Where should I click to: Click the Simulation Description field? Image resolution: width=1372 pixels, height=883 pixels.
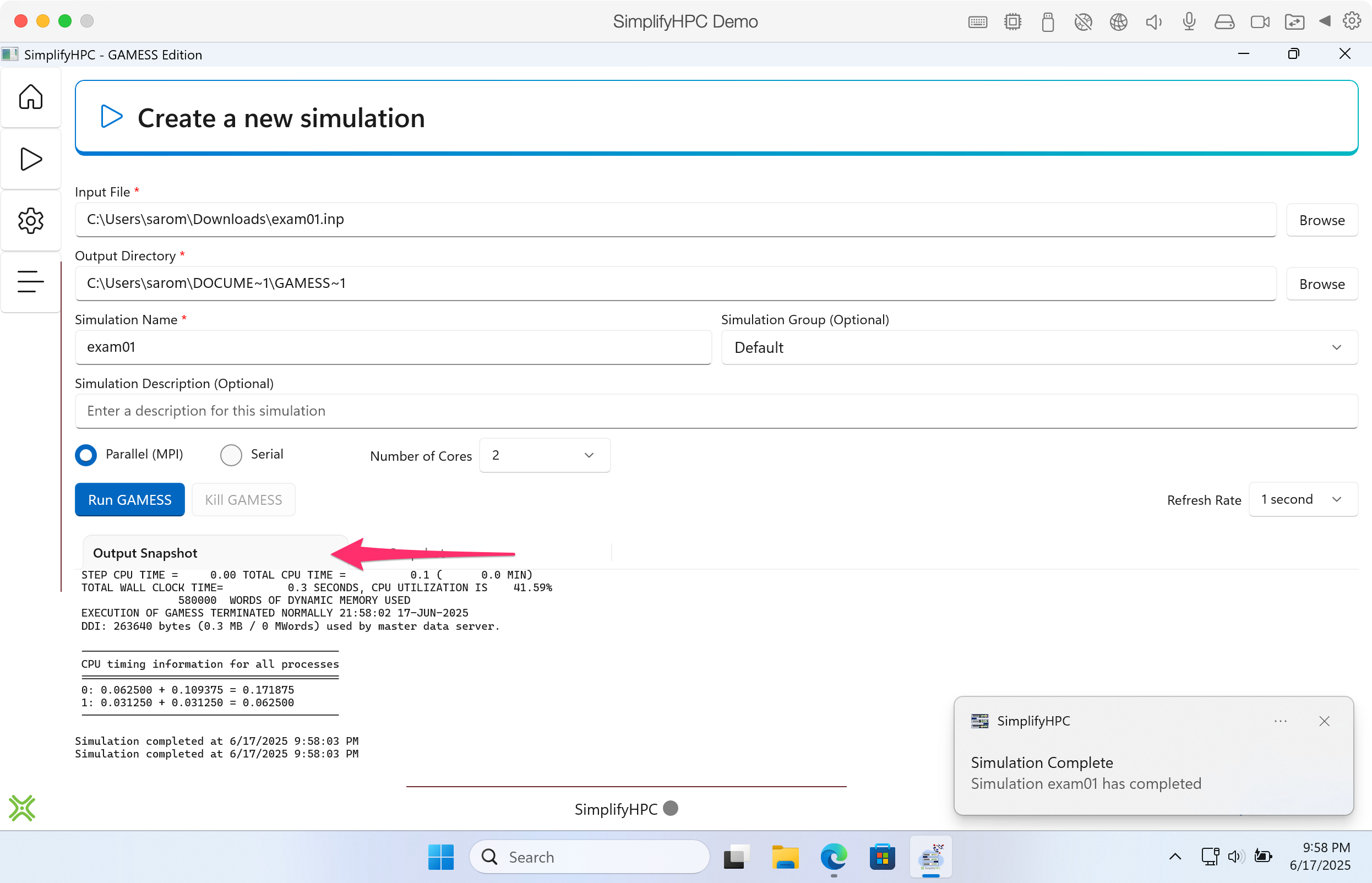tap(716, 411)
